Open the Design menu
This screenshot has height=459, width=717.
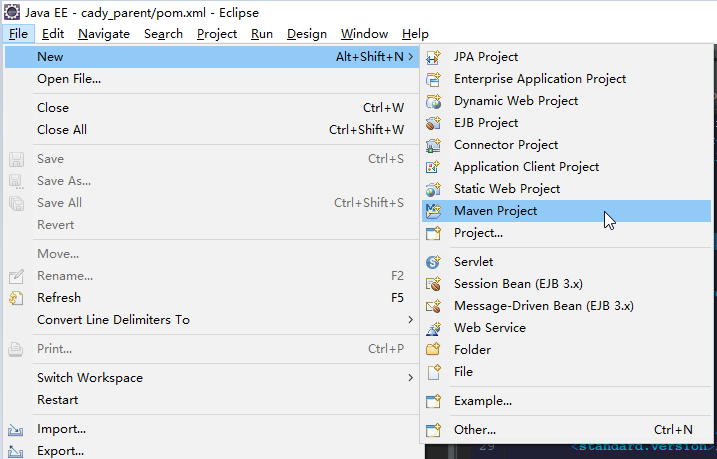[x=307, y=34]
